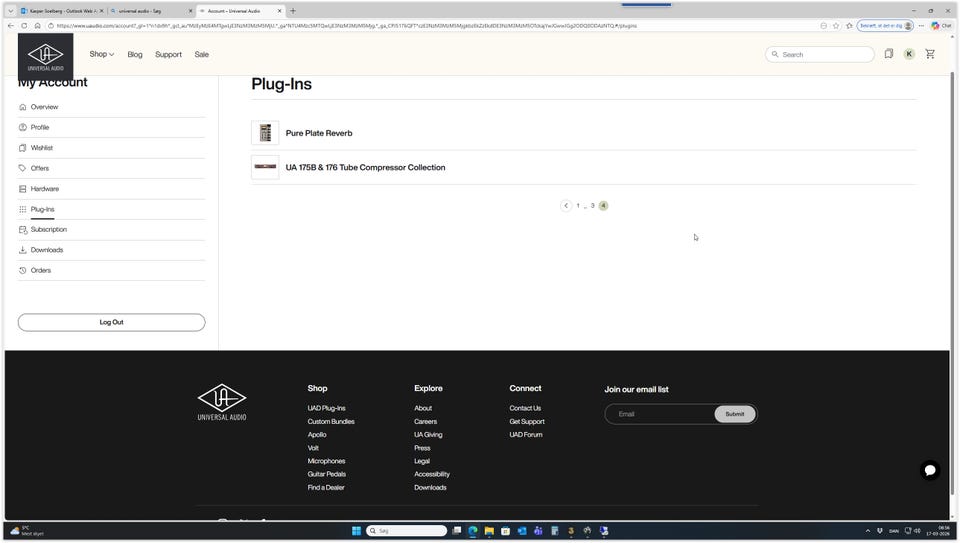Go to pagination page 1
Viewport: 960px width, 543px height.
tap(578, 206)
